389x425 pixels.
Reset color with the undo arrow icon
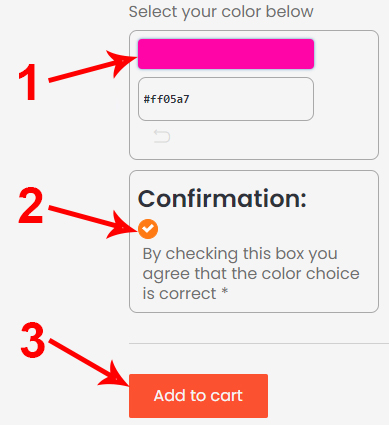pyautogui.click(x=162, y=137)
